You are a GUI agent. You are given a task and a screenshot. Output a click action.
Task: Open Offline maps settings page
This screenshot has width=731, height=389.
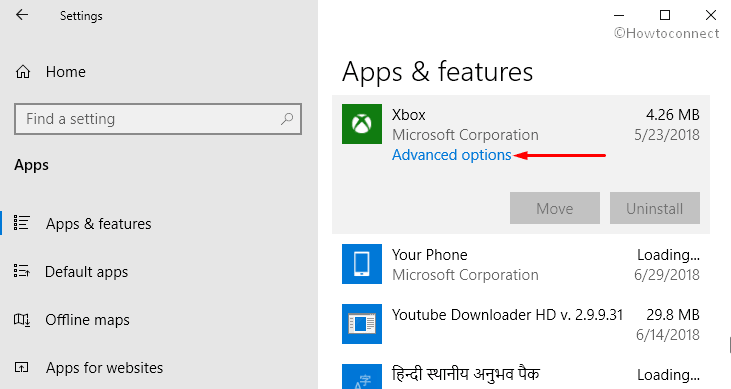pyautogui.click(x=87, y=320)
